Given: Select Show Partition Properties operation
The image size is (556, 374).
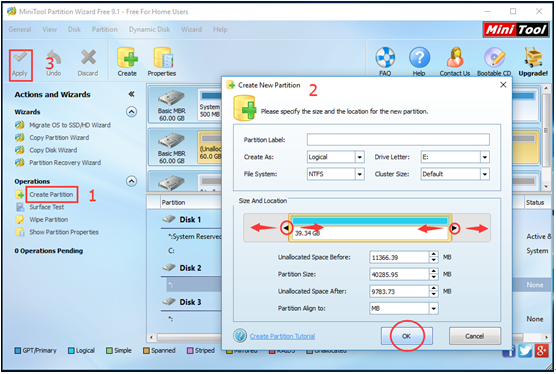Looking at the screenshot, I should (x=64, y=232).
